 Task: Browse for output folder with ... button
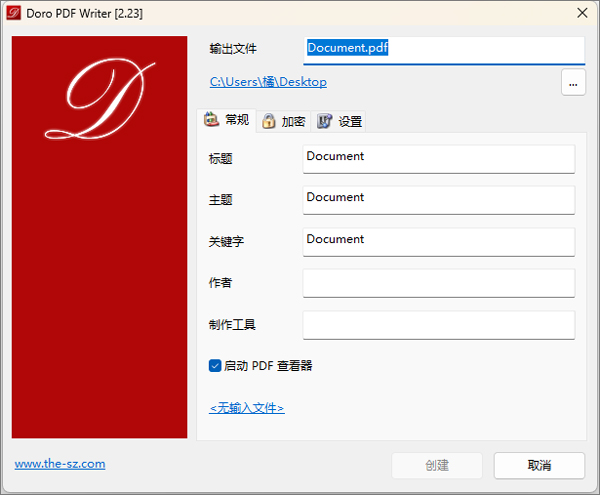pyautogui.click(x=573, y=83)
